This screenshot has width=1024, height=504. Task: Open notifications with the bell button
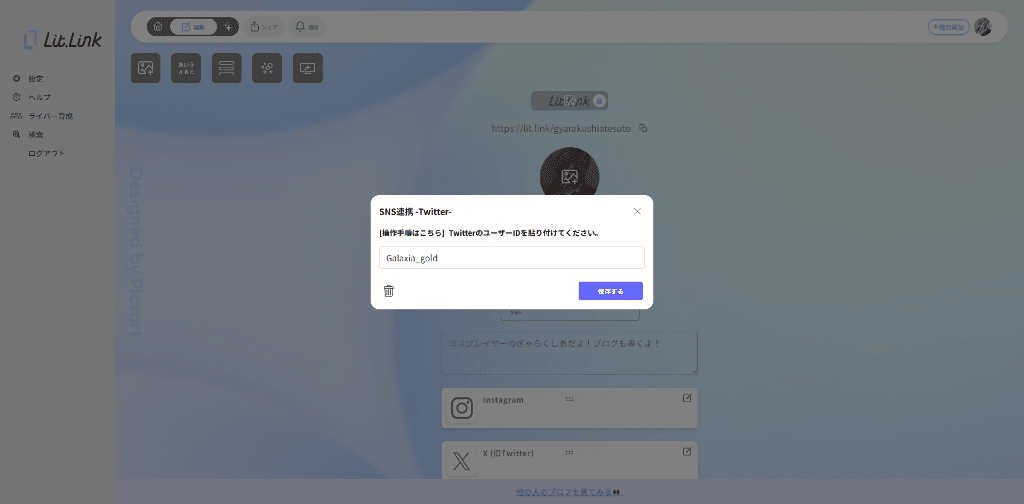click(x=307, y=27)
